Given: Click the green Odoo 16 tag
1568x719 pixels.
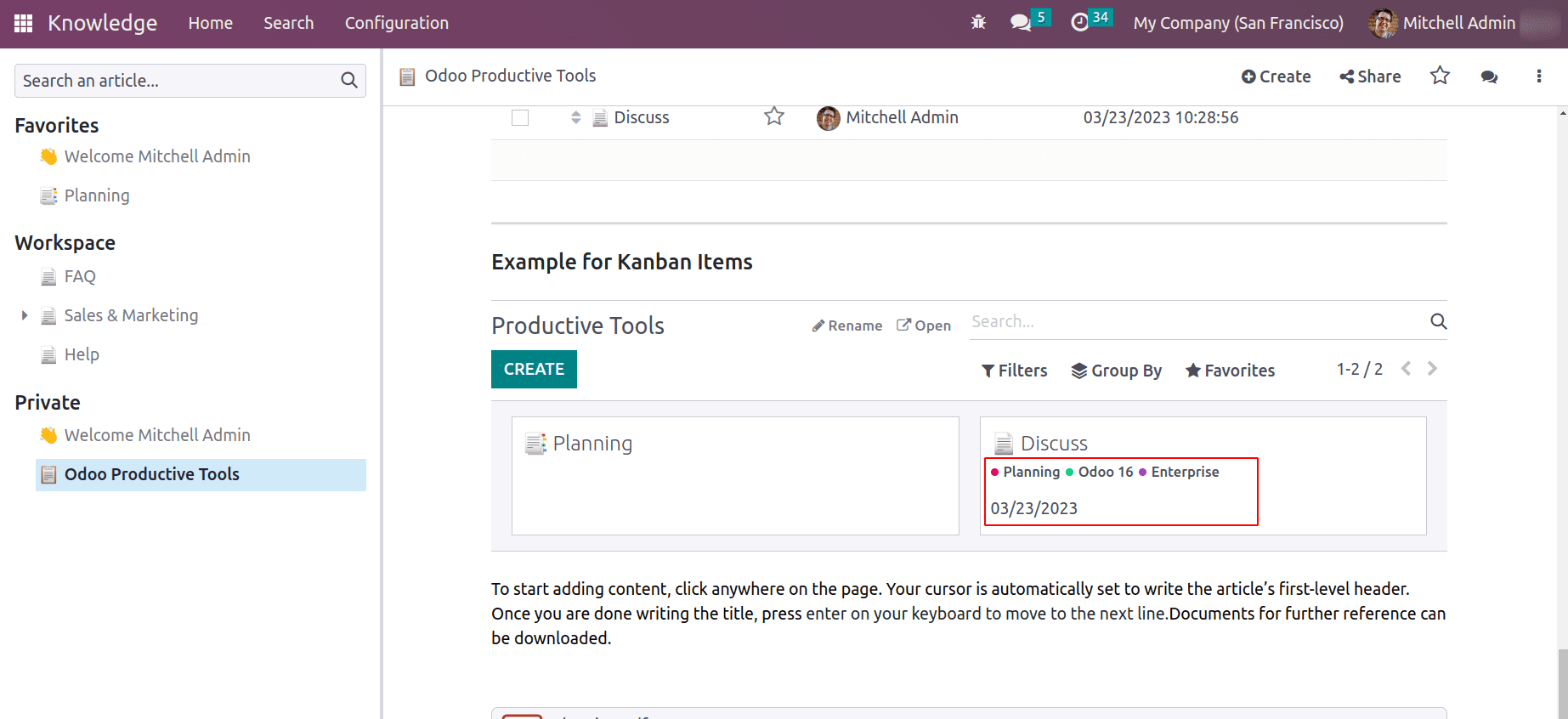Looking at the screenshot, I should pos(1100,472).
